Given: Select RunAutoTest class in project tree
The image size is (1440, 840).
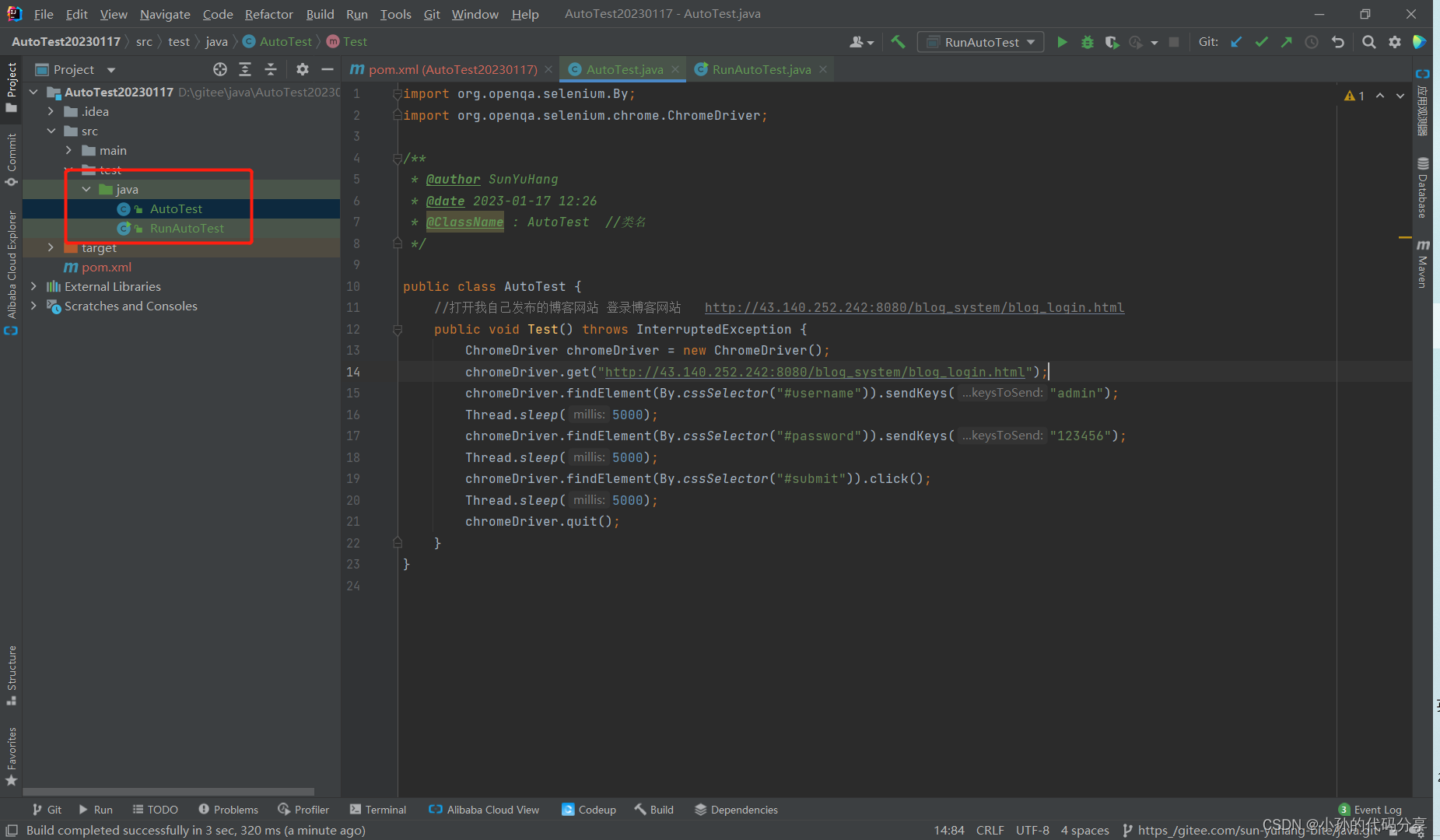Looking at the screenshot, I should [187, 228].
